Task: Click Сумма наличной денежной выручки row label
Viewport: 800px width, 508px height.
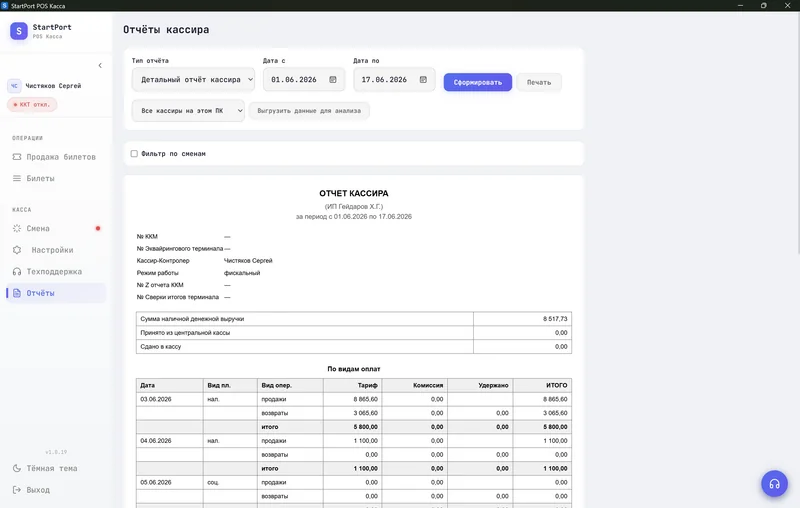Action: tap(192, 319)
